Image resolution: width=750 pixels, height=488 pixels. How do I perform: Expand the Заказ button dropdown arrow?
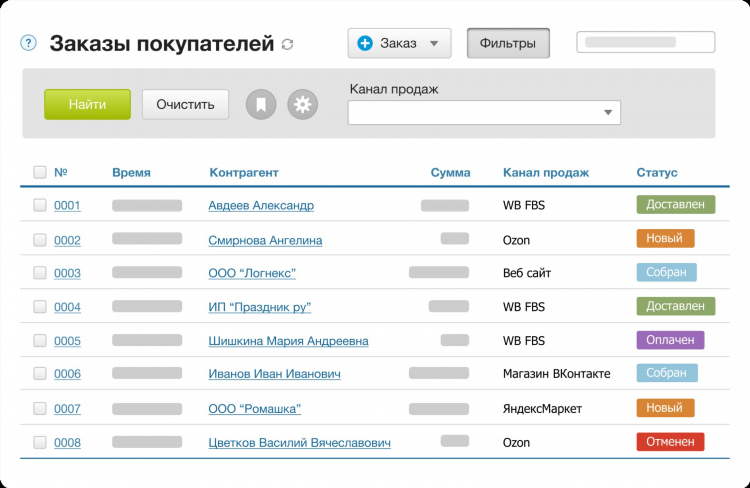434,44
